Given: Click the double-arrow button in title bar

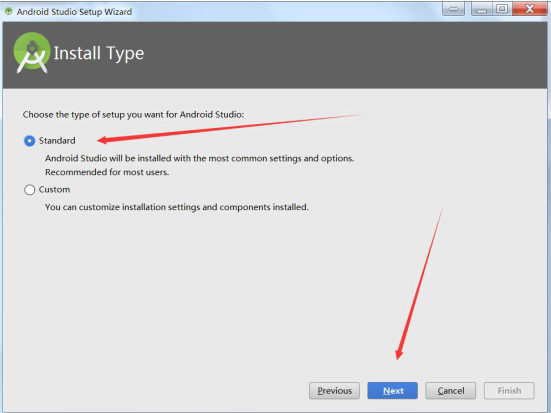Looking at the screenshot, I should (453, 9).
